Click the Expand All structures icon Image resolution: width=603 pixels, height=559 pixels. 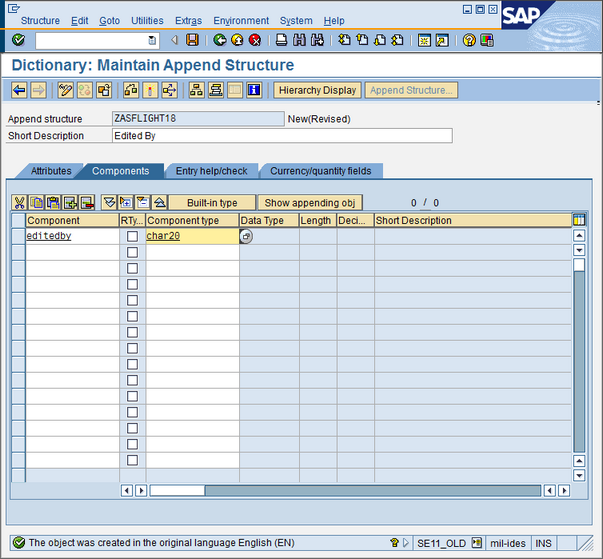coord(109,202)
